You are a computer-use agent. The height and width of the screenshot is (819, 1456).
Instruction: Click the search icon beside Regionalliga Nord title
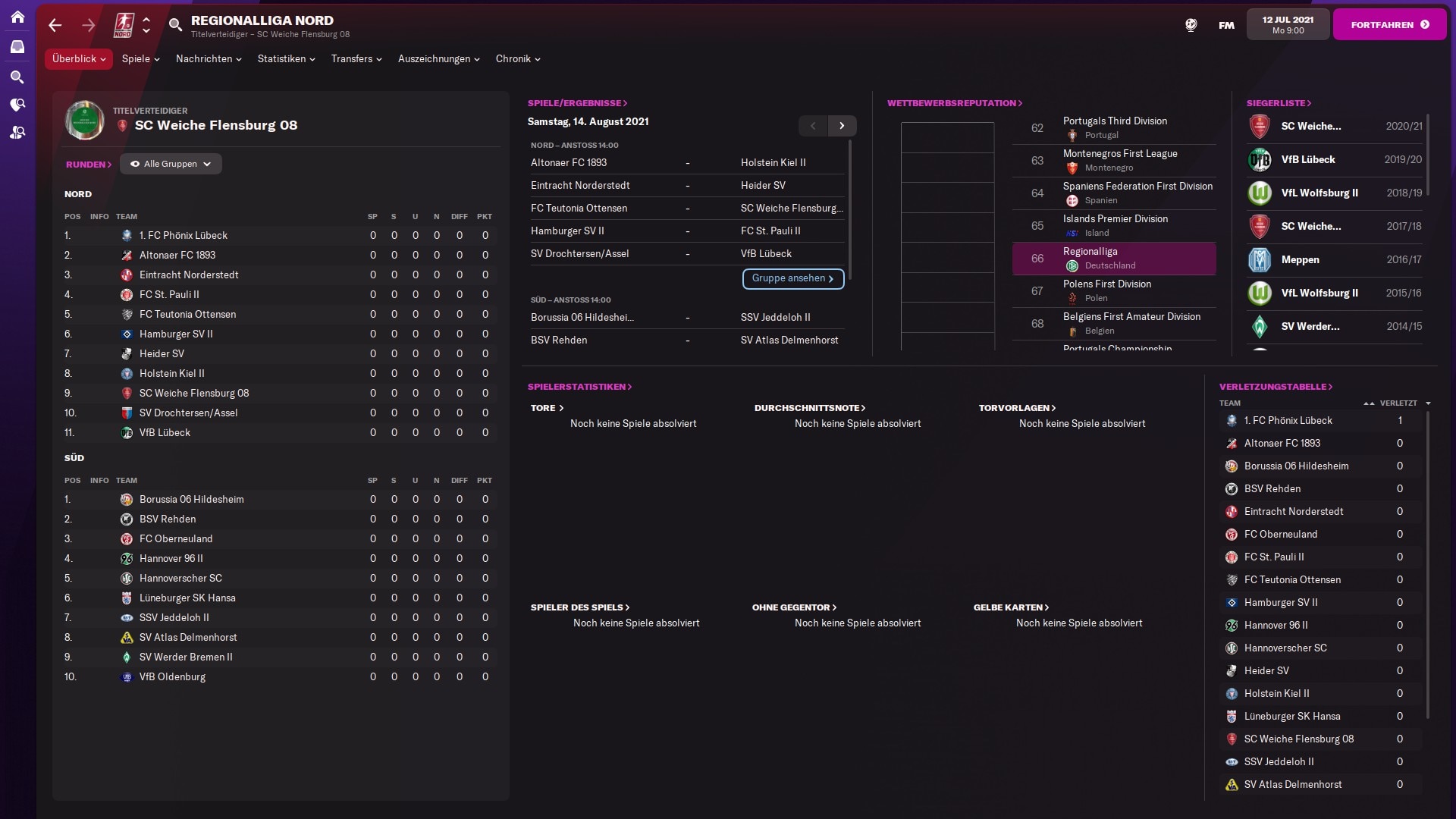click(175, 25)
